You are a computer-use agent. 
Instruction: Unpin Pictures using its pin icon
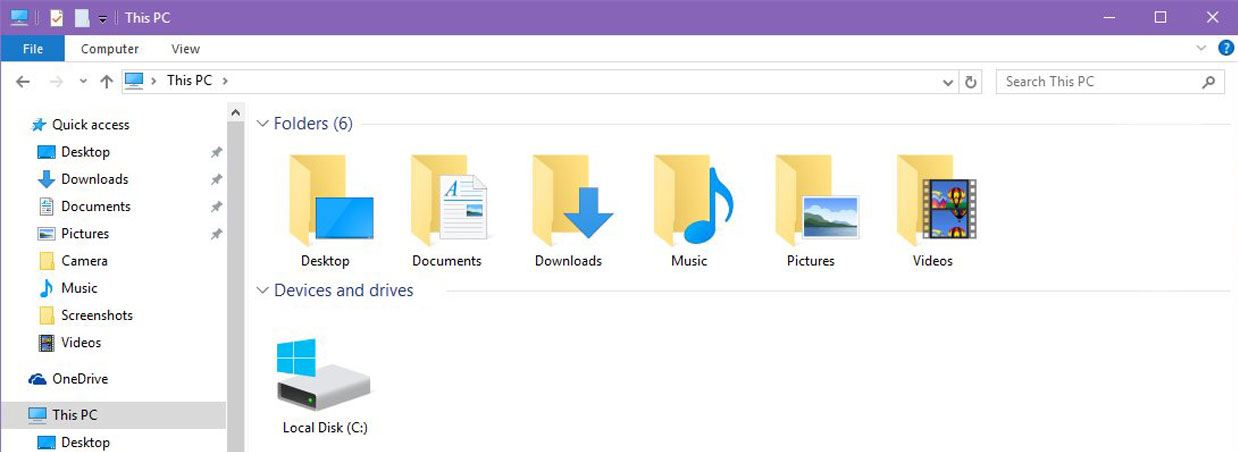(216, 234)
